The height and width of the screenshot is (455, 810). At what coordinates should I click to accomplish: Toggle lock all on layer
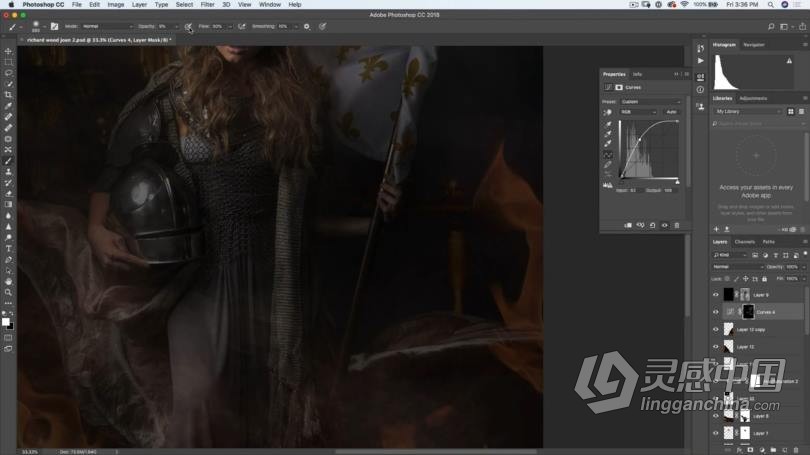click(765, 279)
